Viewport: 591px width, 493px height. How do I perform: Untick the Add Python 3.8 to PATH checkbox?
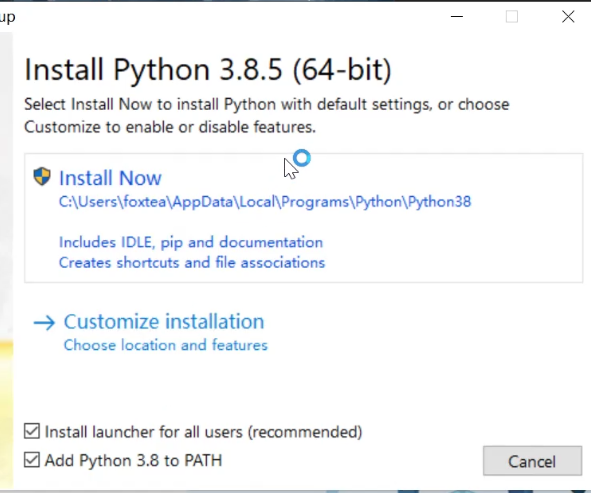tap(32, 460)
